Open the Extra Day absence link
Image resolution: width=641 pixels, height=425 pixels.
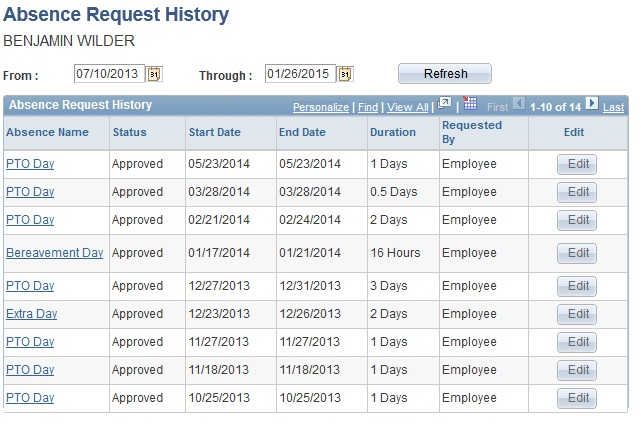(31, 314)
